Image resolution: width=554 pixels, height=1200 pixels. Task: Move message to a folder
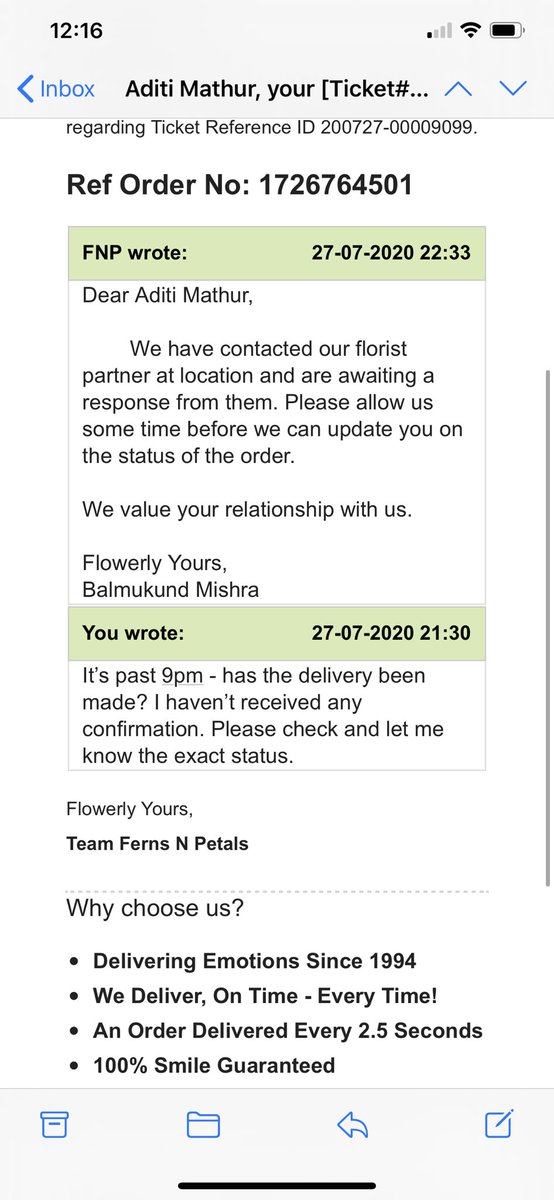pyautogui.click(x=203, y=1124)
